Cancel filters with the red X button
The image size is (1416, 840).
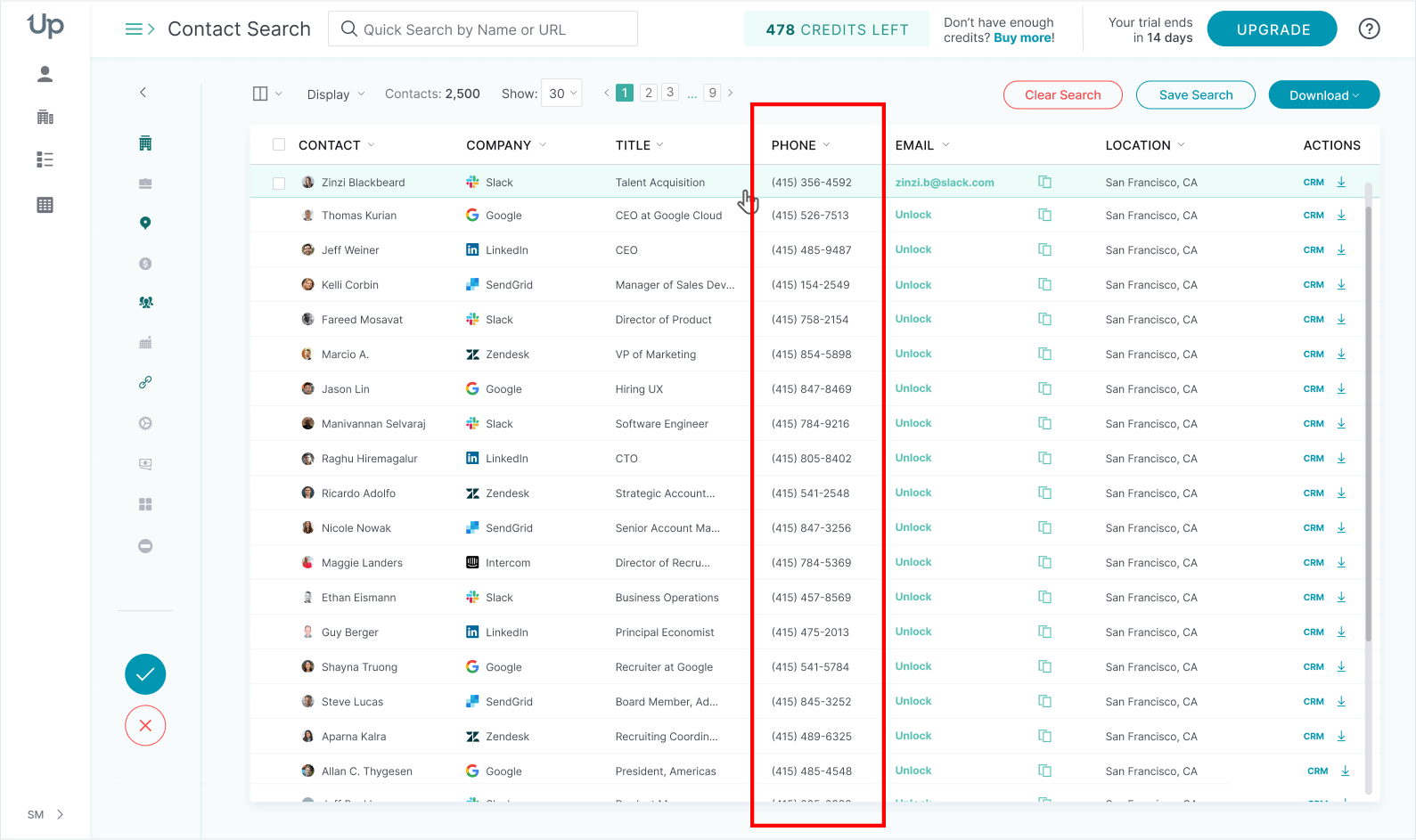145,725
